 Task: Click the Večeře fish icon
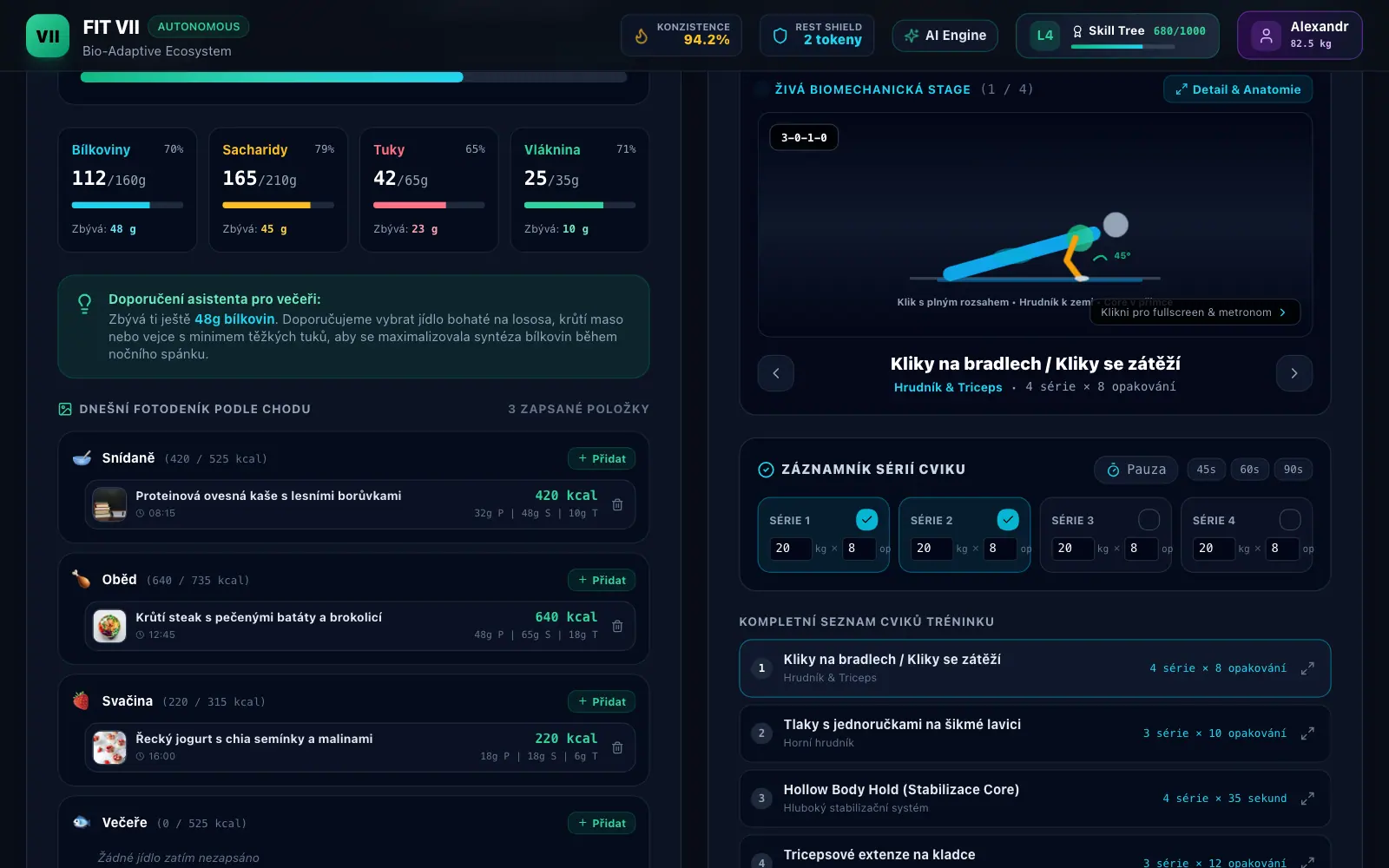[x=82, y=823]
